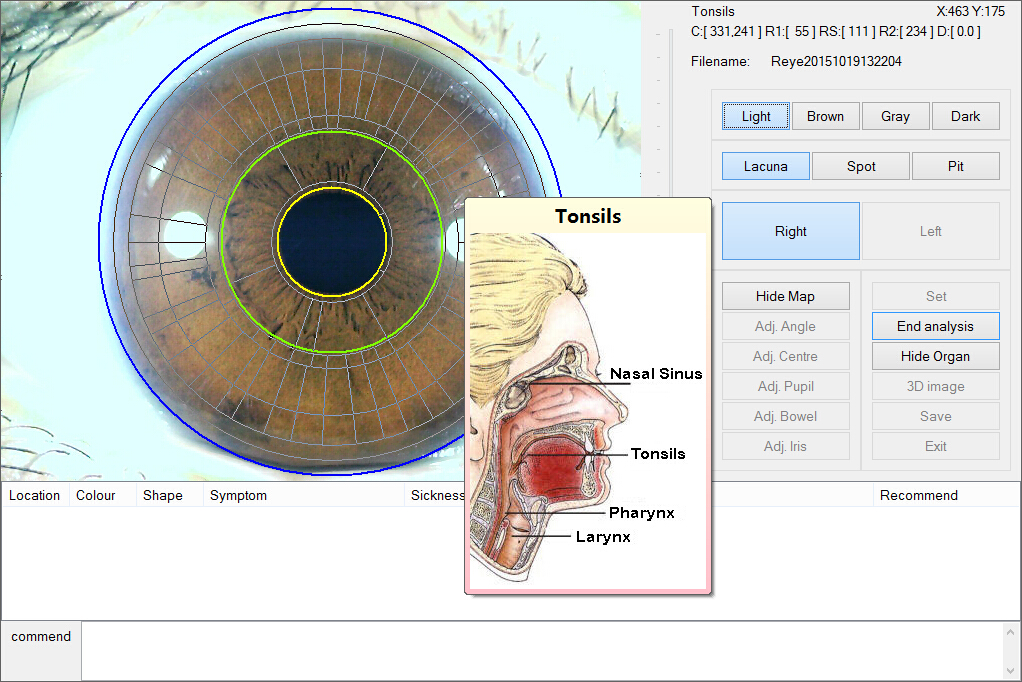This screenshot has width=1022, height=682.
Task: Click inside the commend text box
Action: point(540,651)
